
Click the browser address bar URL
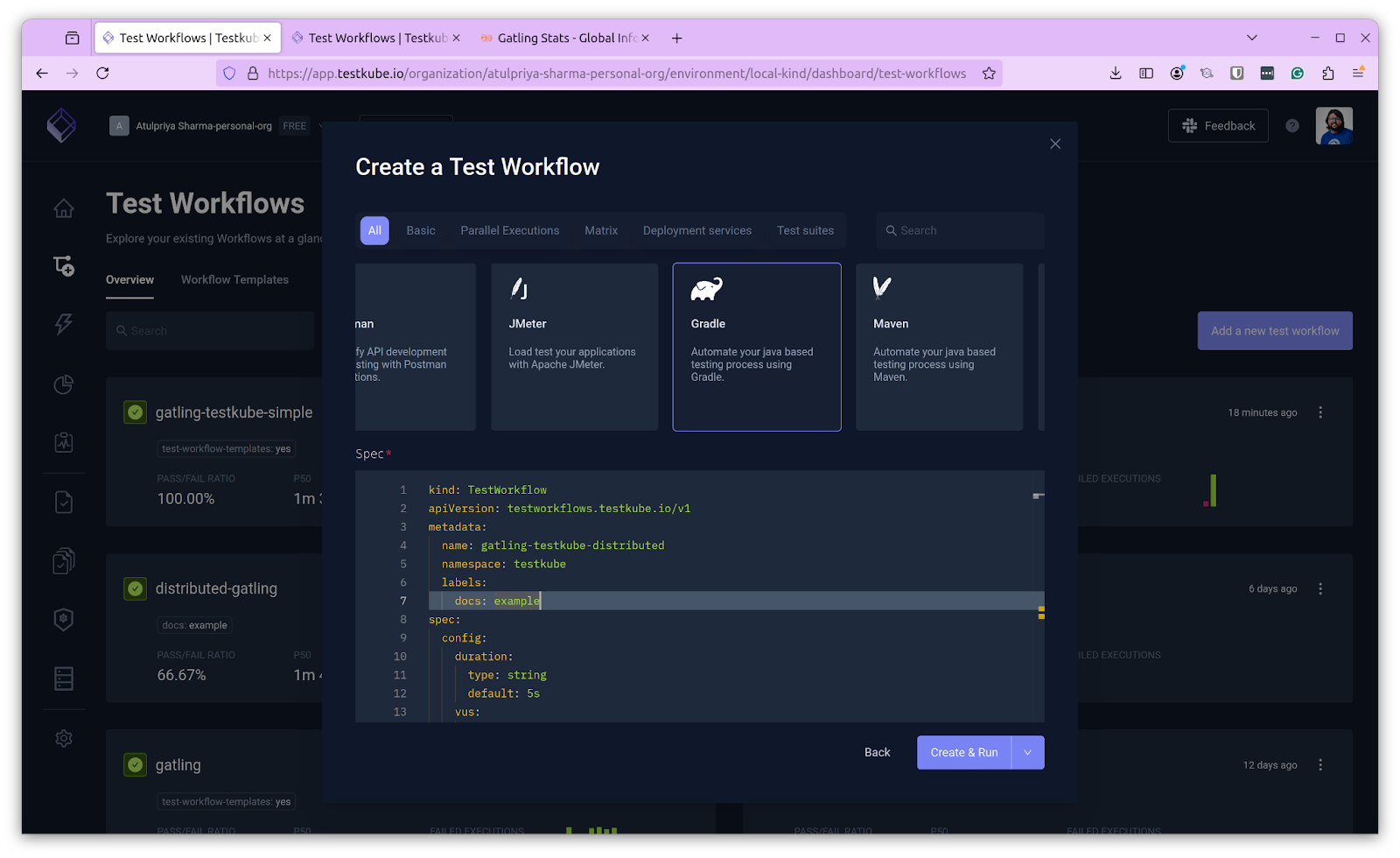[617, 74]
